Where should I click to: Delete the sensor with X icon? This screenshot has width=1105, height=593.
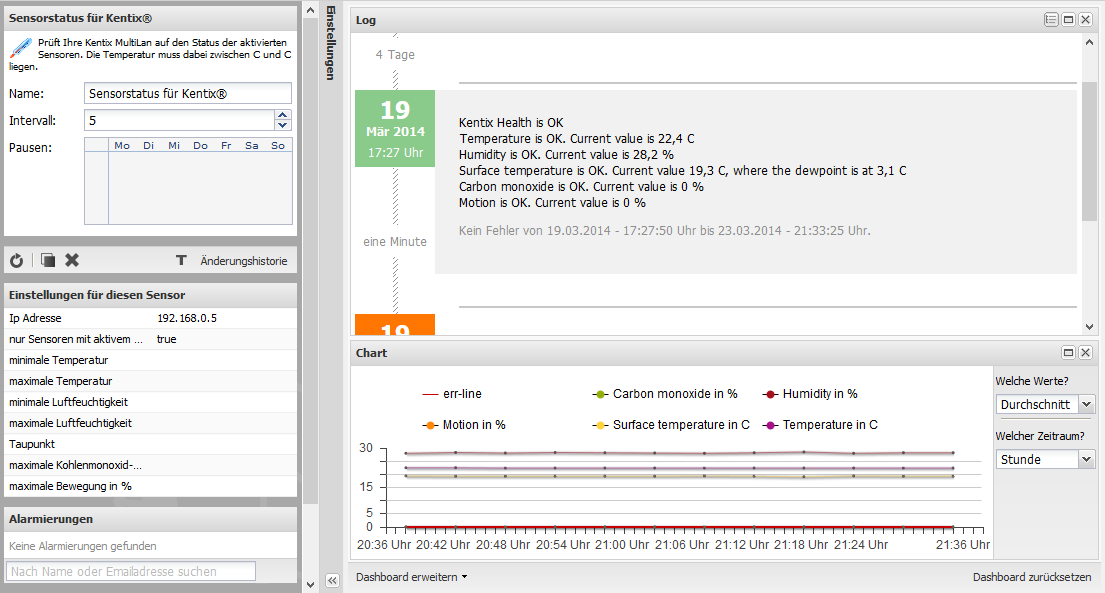point(72,261)
